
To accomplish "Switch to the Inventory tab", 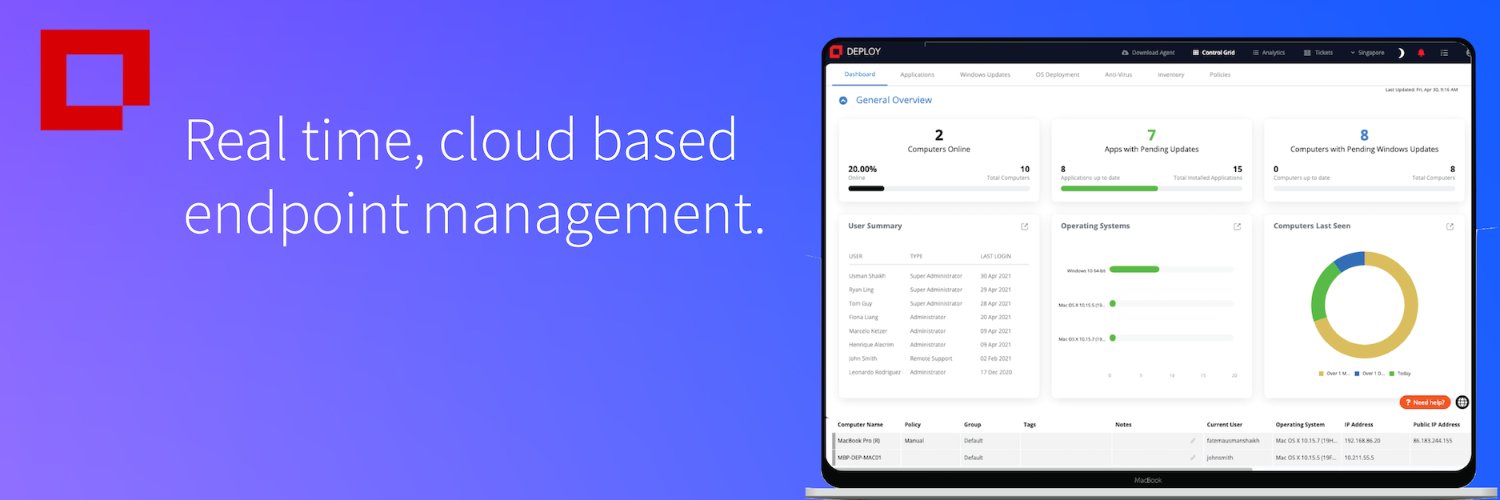I will [x=1171, y=75].
